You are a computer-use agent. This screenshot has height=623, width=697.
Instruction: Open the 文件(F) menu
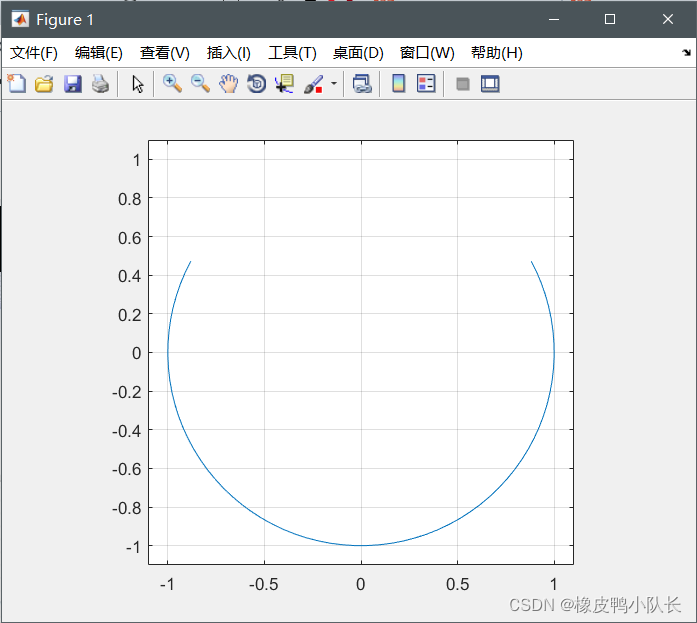[x=34, y=53]
